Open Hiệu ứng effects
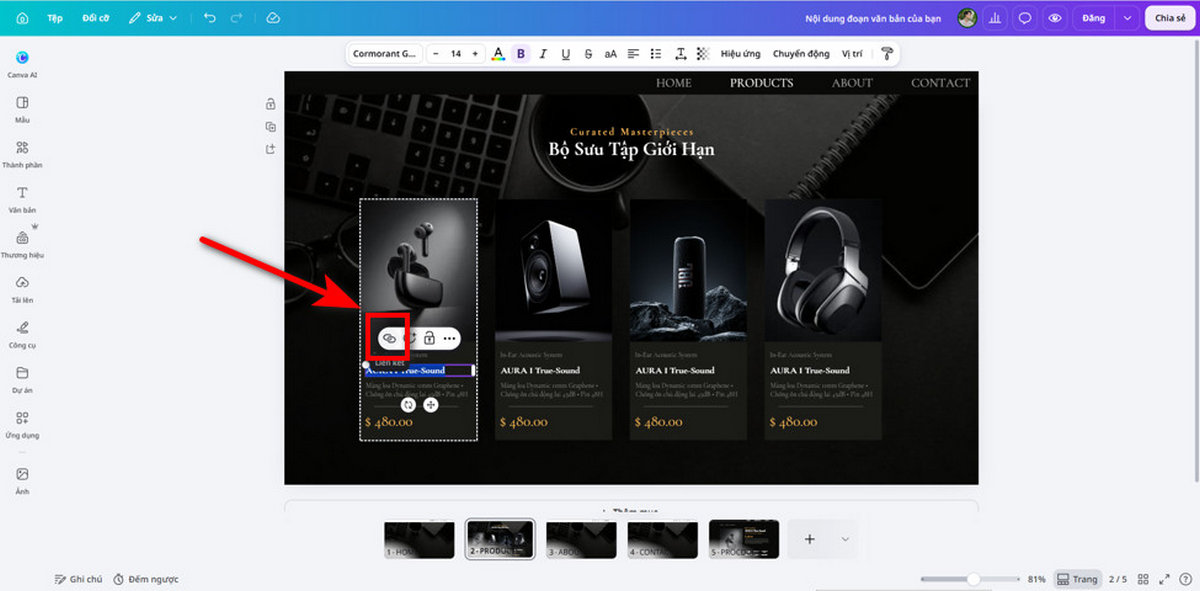The image size is (1200, 591). pyautogui.click(x=740, y=54)
